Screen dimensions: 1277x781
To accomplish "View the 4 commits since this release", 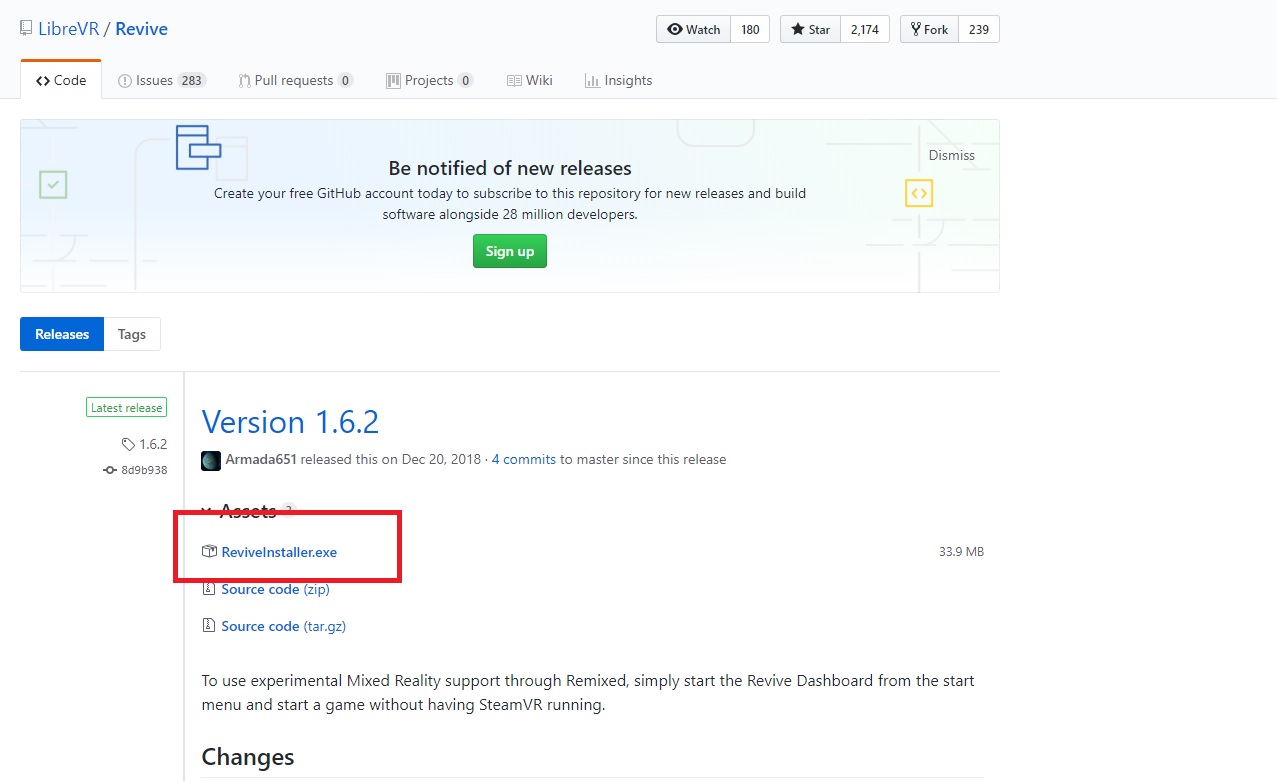I will tap(523, 460).
